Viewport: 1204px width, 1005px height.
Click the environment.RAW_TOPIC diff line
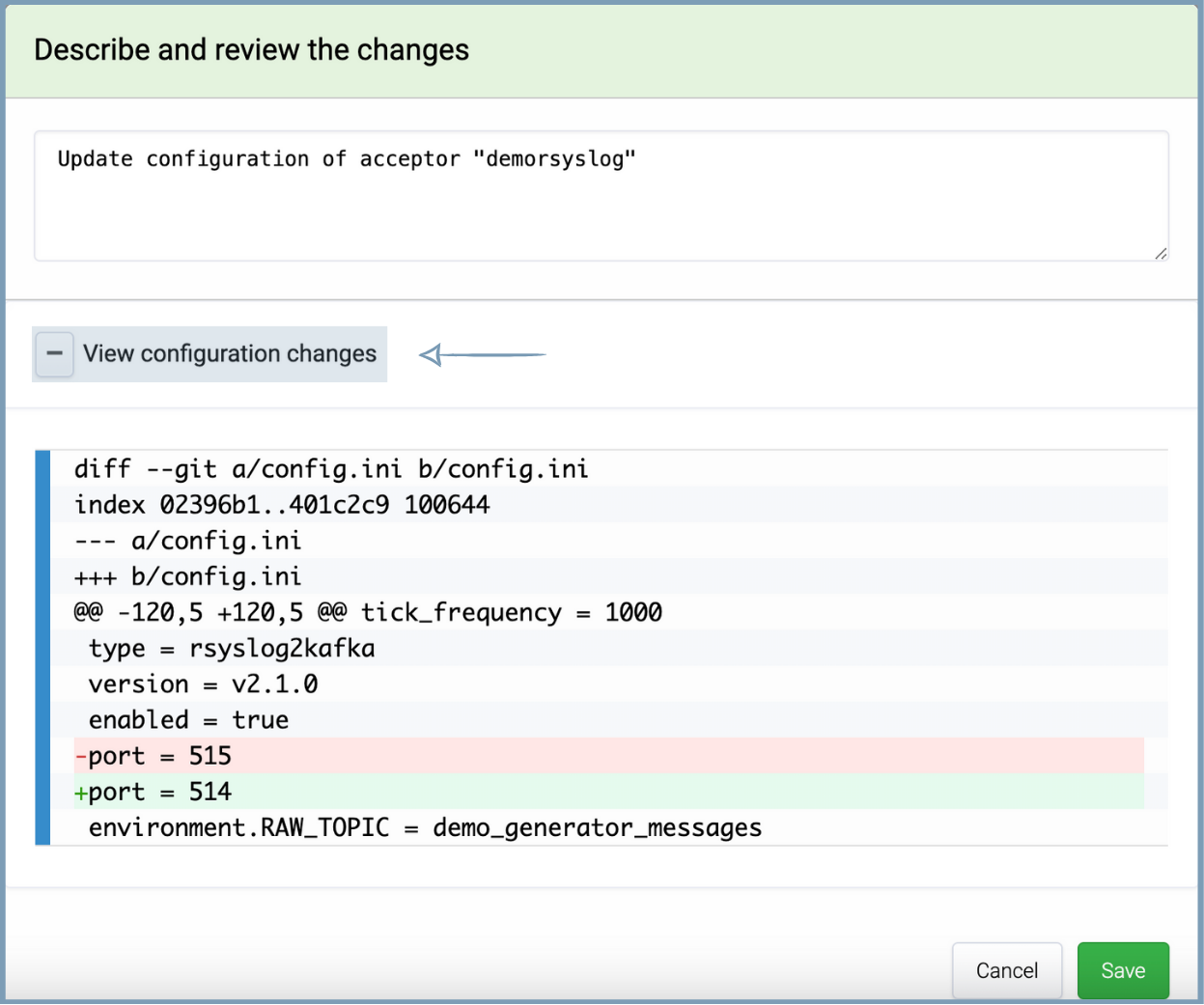(x=425, y=828)
